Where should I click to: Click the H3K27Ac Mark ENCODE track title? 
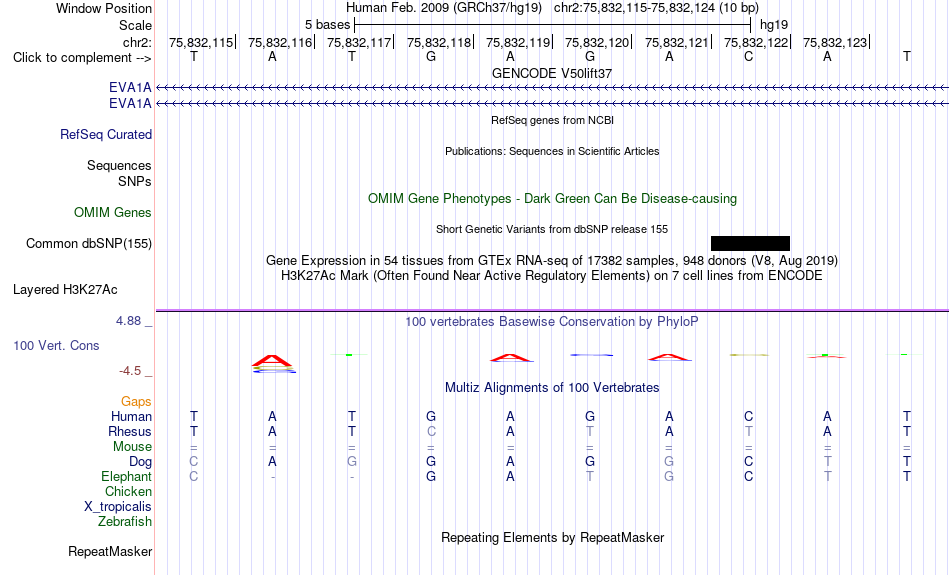pos(552,276)
